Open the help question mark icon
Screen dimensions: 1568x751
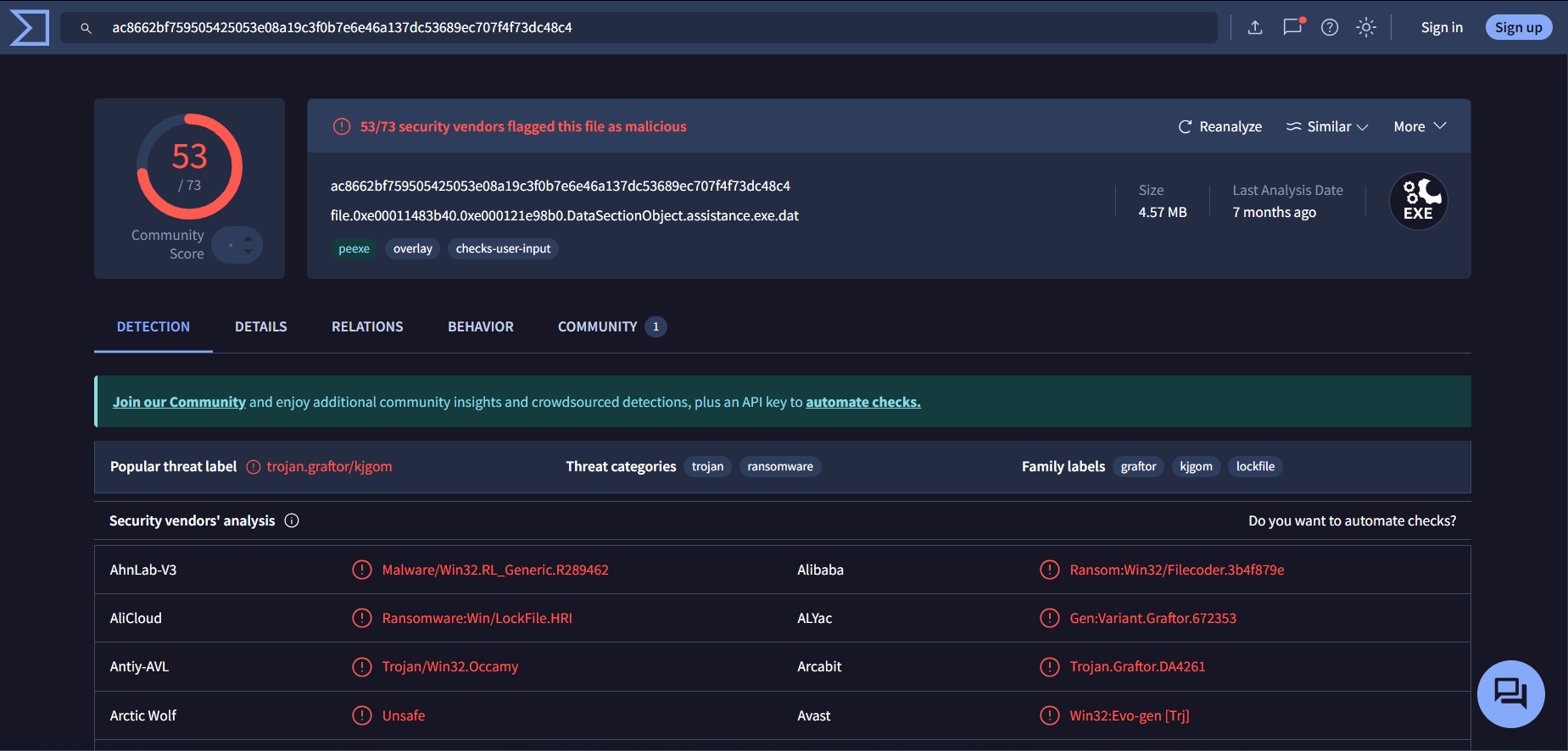tap(1330, 27)
